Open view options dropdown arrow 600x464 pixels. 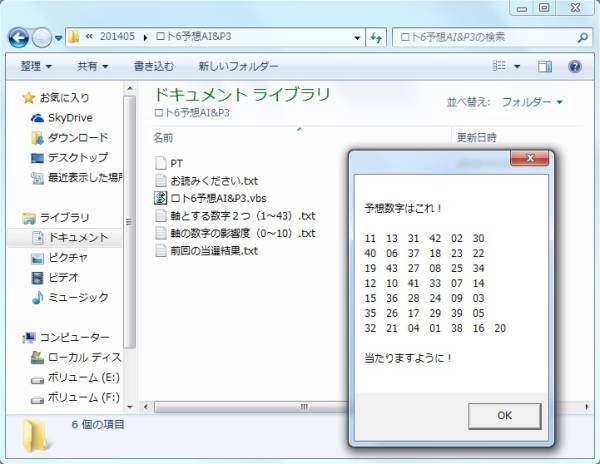517,67
